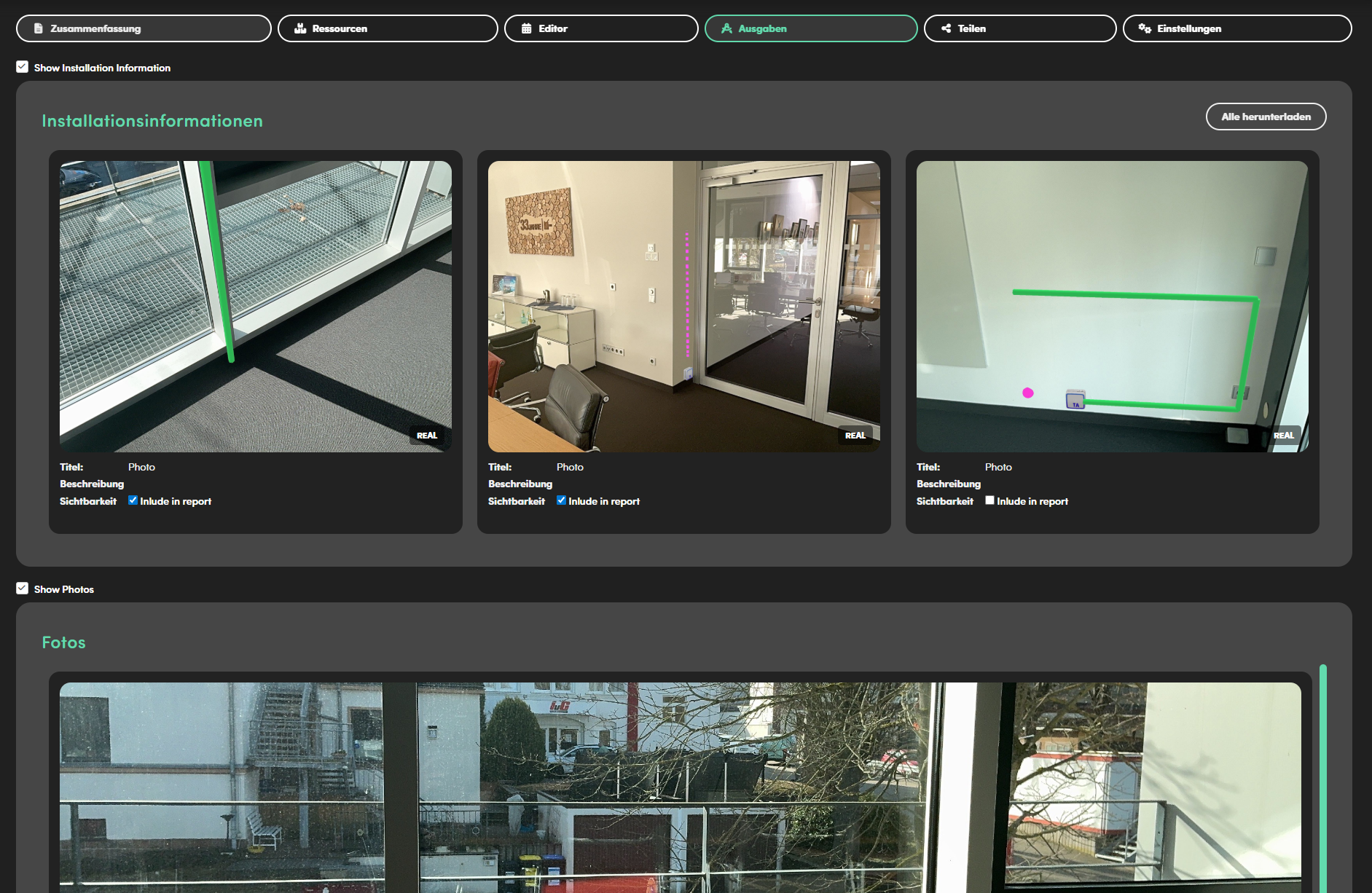This screenshot has height=893, width=1372.
Task: Open the Teilen tab
Action: tap(1019, 28)
